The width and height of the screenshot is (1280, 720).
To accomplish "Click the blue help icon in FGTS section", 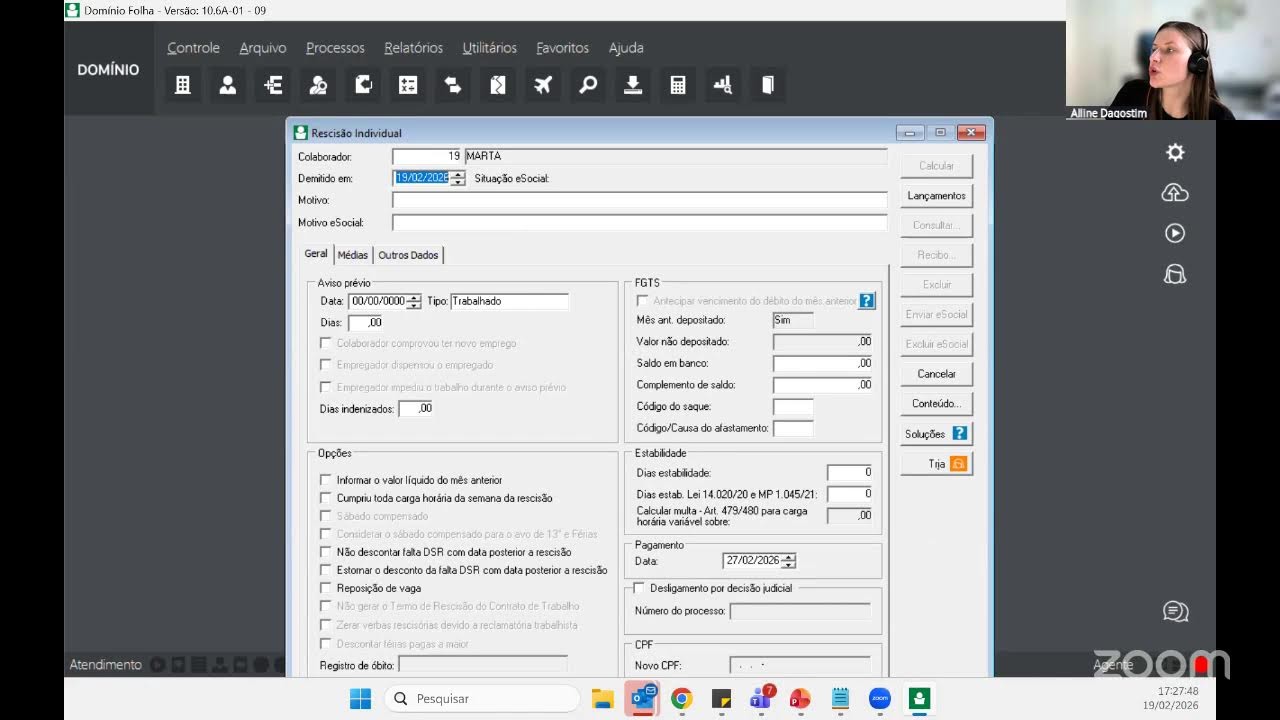I will coord(867,300).
